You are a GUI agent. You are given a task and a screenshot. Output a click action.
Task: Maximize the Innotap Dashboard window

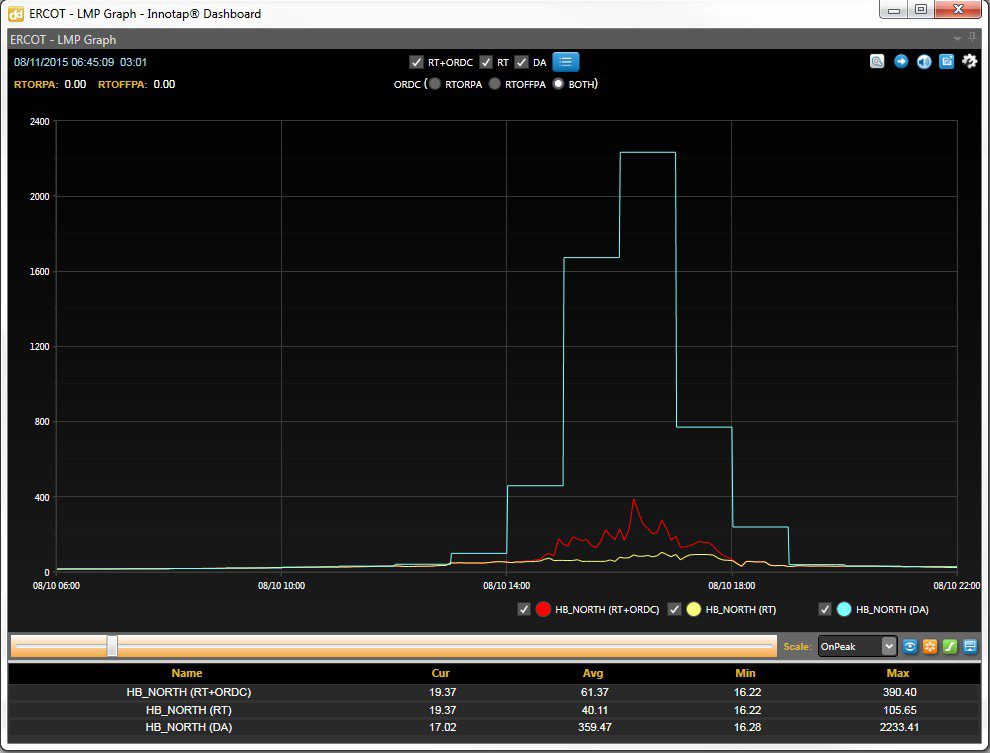point(921,9)
